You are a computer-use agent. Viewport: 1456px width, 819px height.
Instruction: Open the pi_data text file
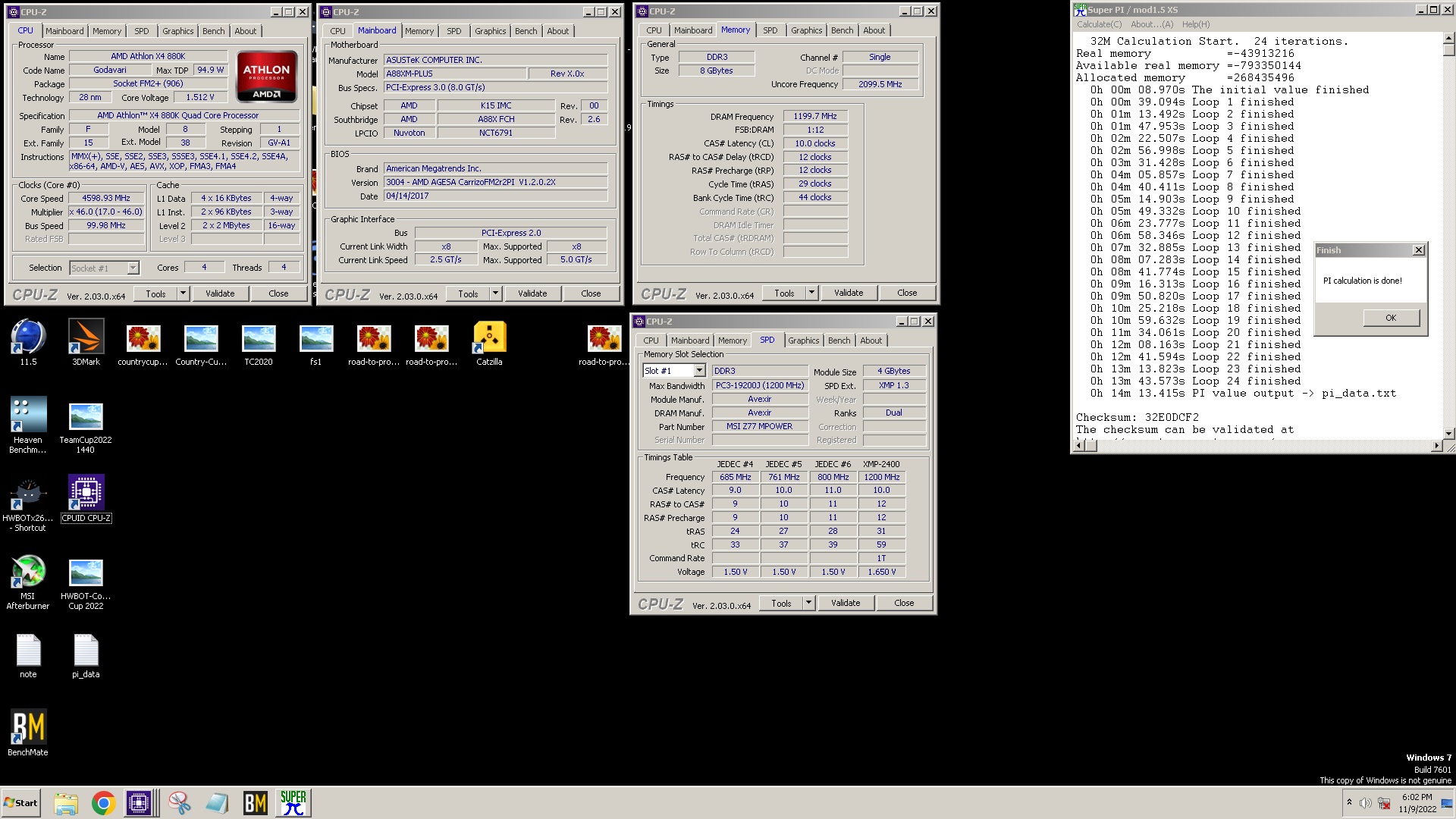point(86,656)
